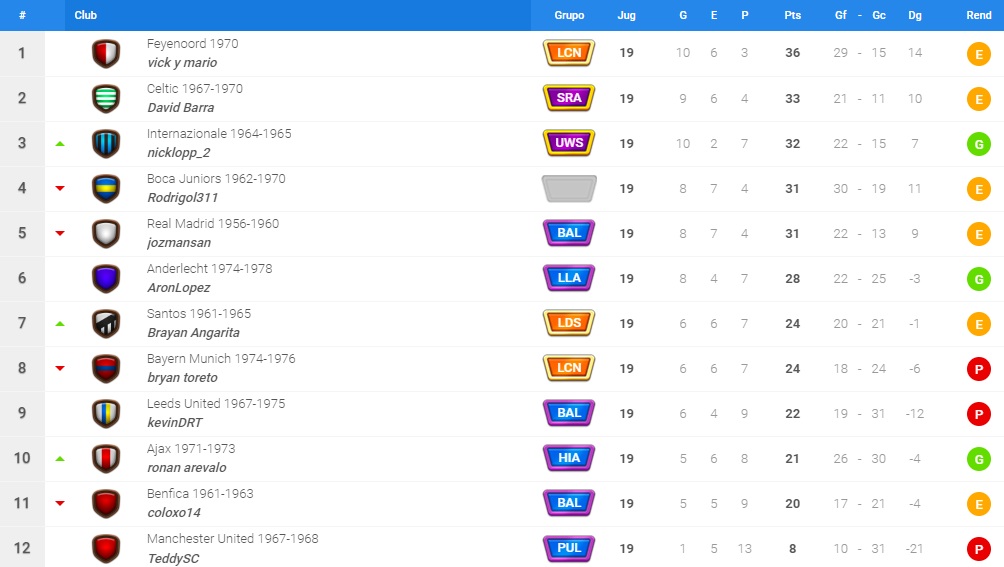This screenshot has height=567, width=1004.
Task: Sort by Grupo column header
Action: (x=569, y=15)
